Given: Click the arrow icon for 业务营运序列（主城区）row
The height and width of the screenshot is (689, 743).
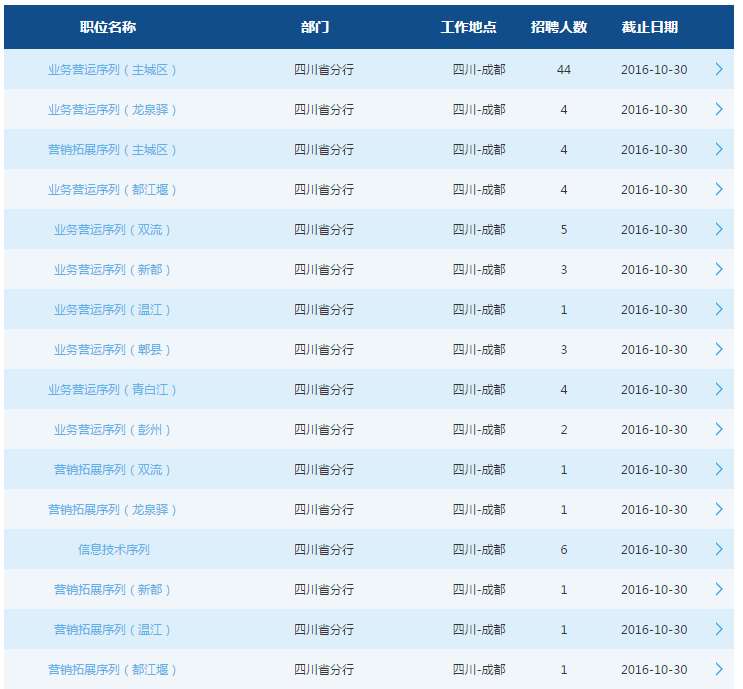Looking at the screenshot, I should click(x=718, y=69).
